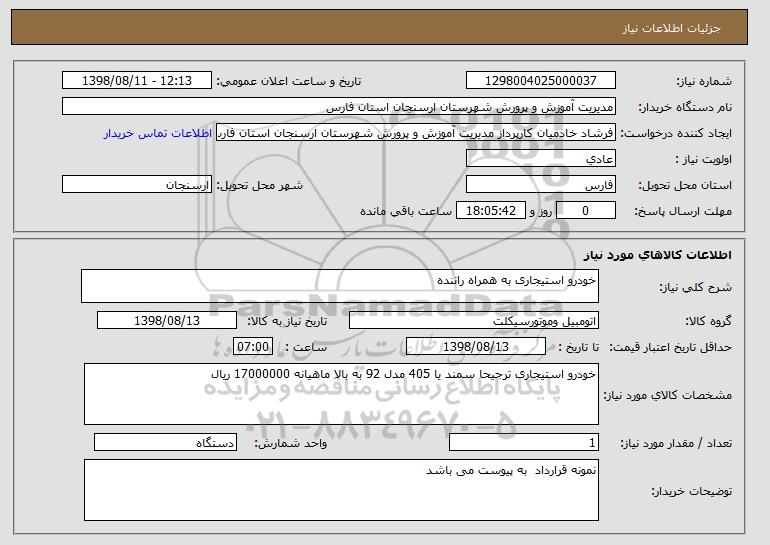Click the text خودرو استیجاری به همراه راننده
The image size is (770, 545).
coord(517,280)
